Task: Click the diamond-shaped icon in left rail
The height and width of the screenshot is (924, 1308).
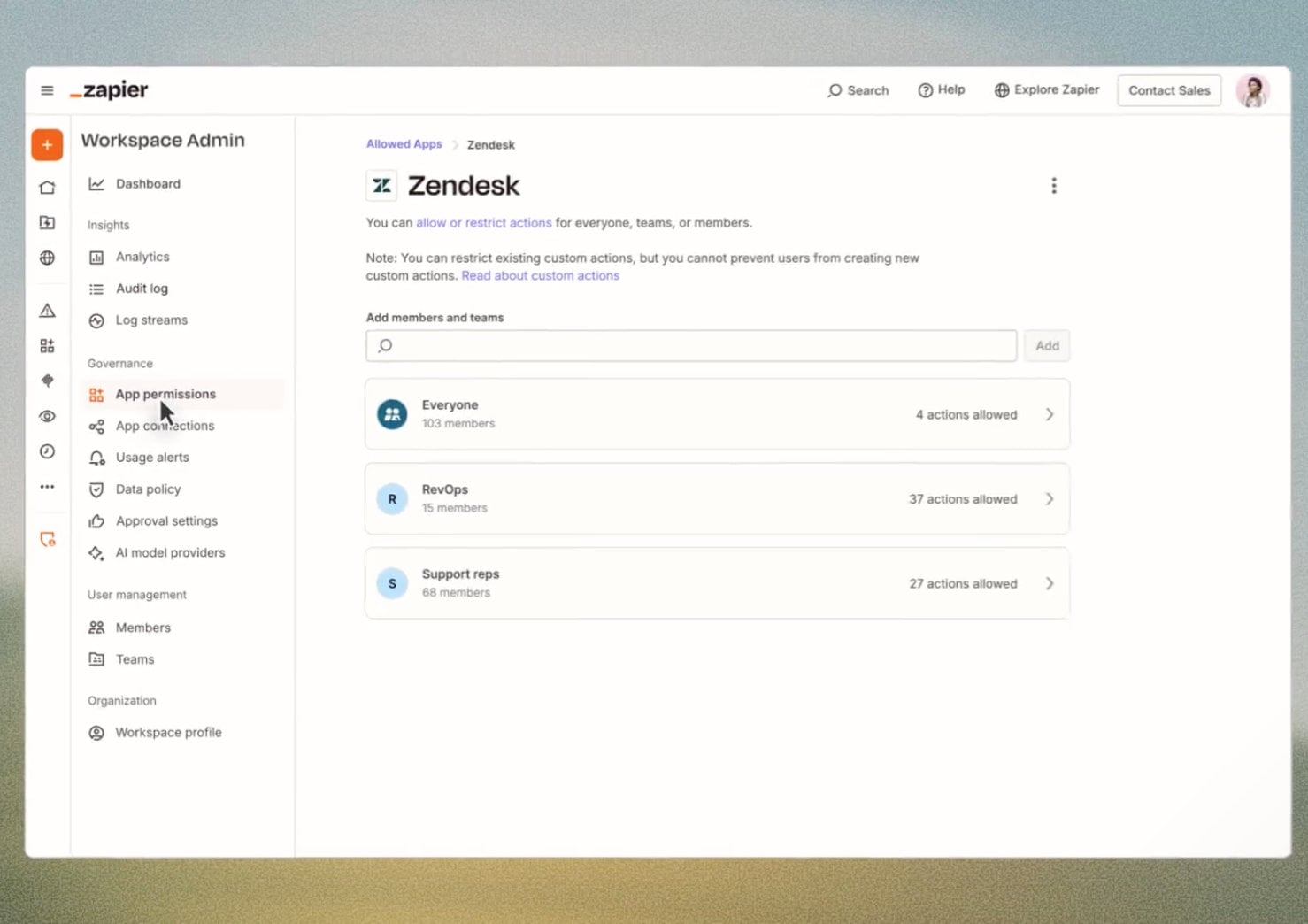Action: (47, 381)
